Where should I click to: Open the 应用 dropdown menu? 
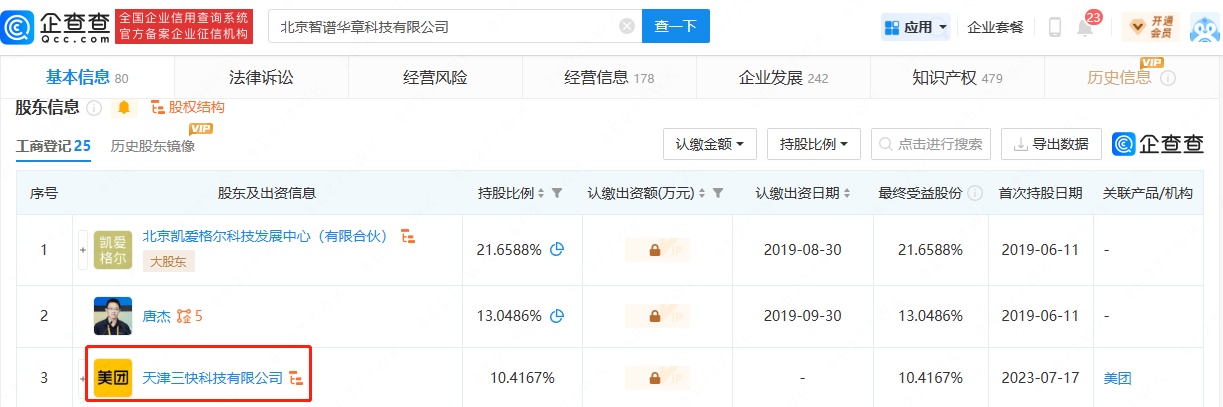914,27
